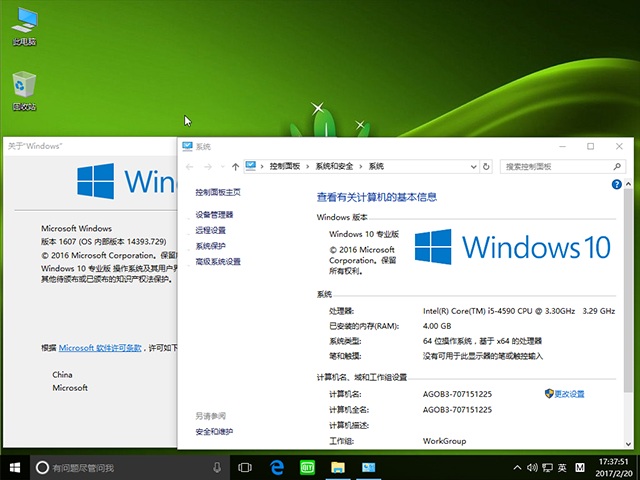The width and height of the screenshot is (640, 480).
Task: Select 系统 in the breadcrumb
Action: [376, 166]
